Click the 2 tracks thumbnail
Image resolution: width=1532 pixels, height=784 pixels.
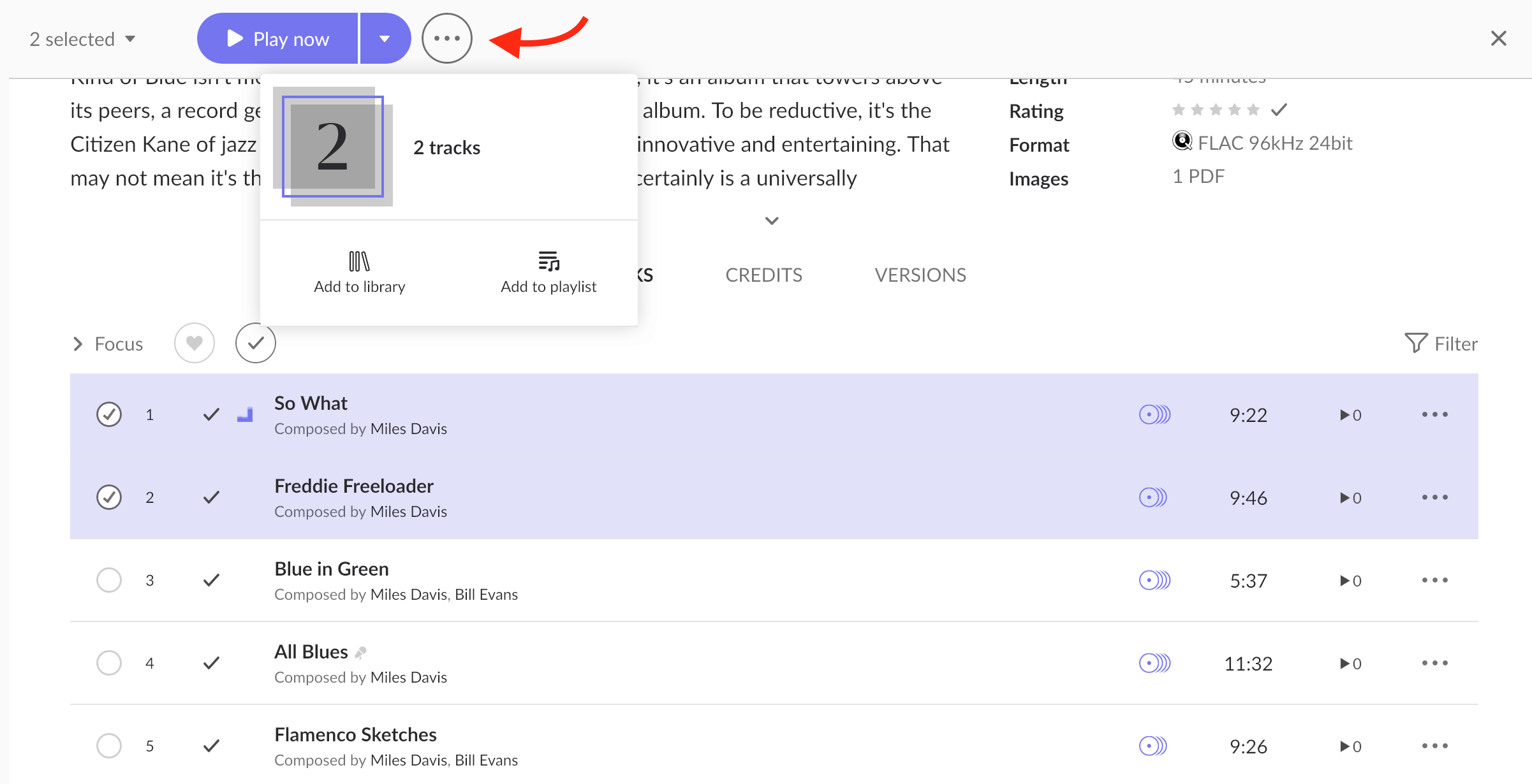pos(332,147)
